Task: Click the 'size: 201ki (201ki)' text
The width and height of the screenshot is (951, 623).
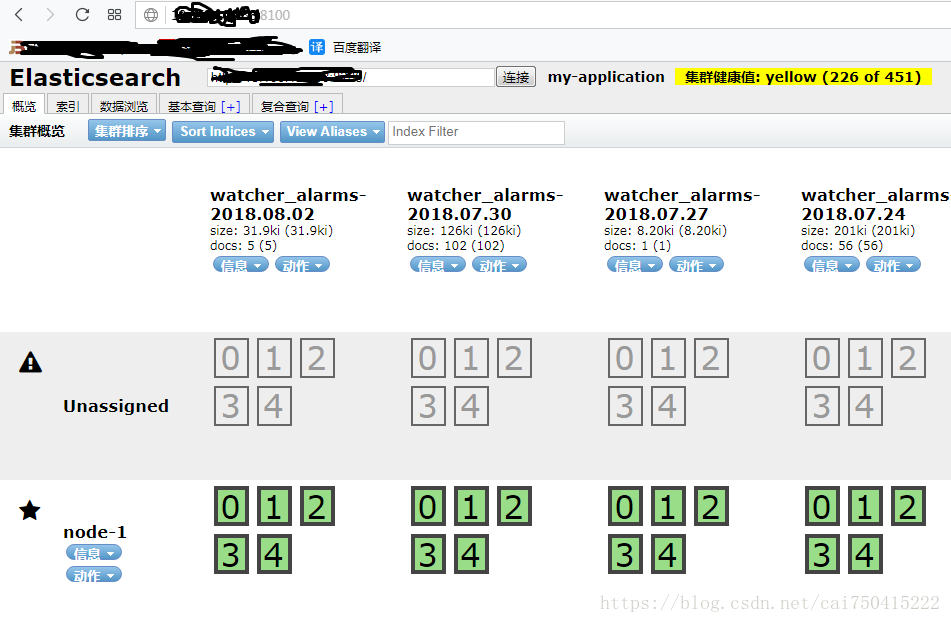Action: [x=858, y=231]
